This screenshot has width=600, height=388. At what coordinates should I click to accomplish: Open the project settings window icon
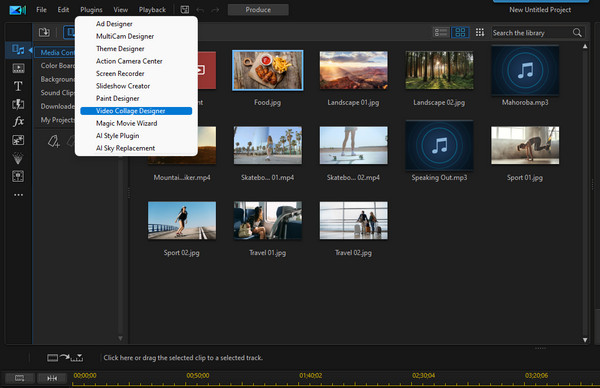tap(184, 10)
